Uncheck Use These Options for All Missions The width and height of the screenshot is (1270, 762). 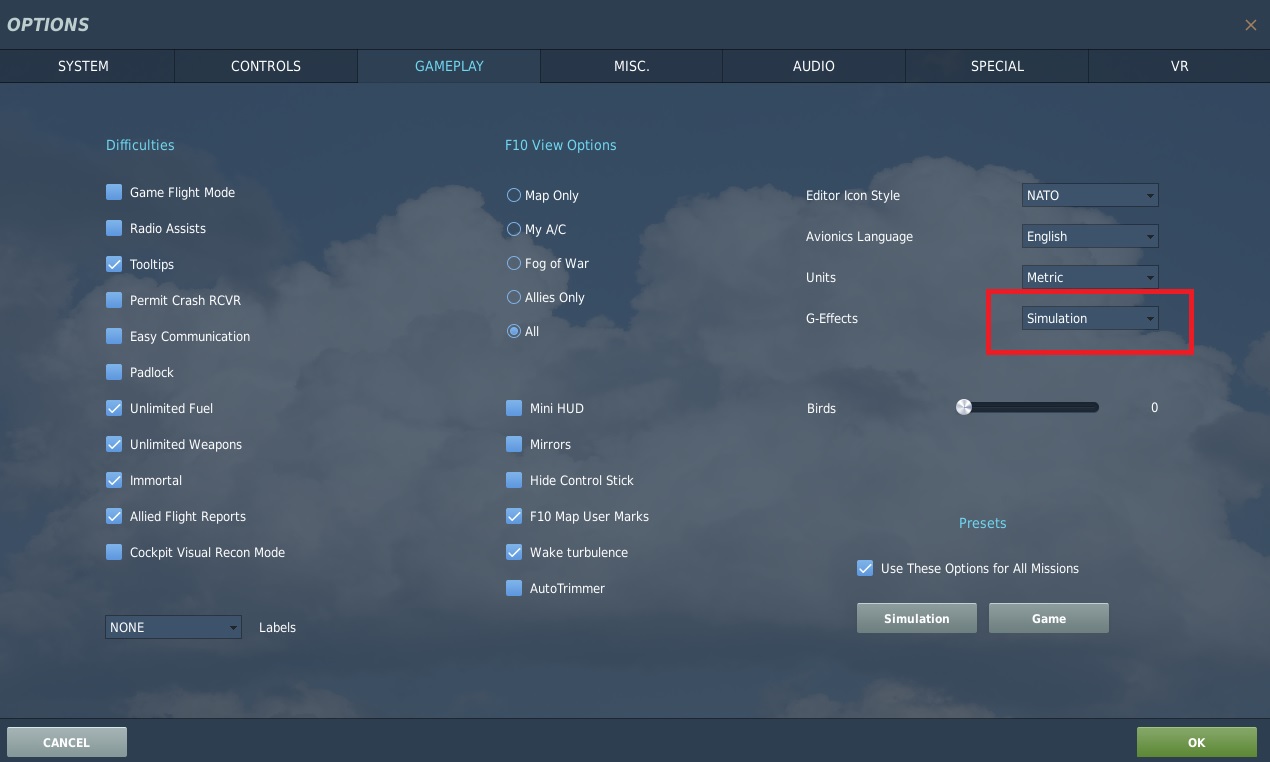click(x=865, y=568)
